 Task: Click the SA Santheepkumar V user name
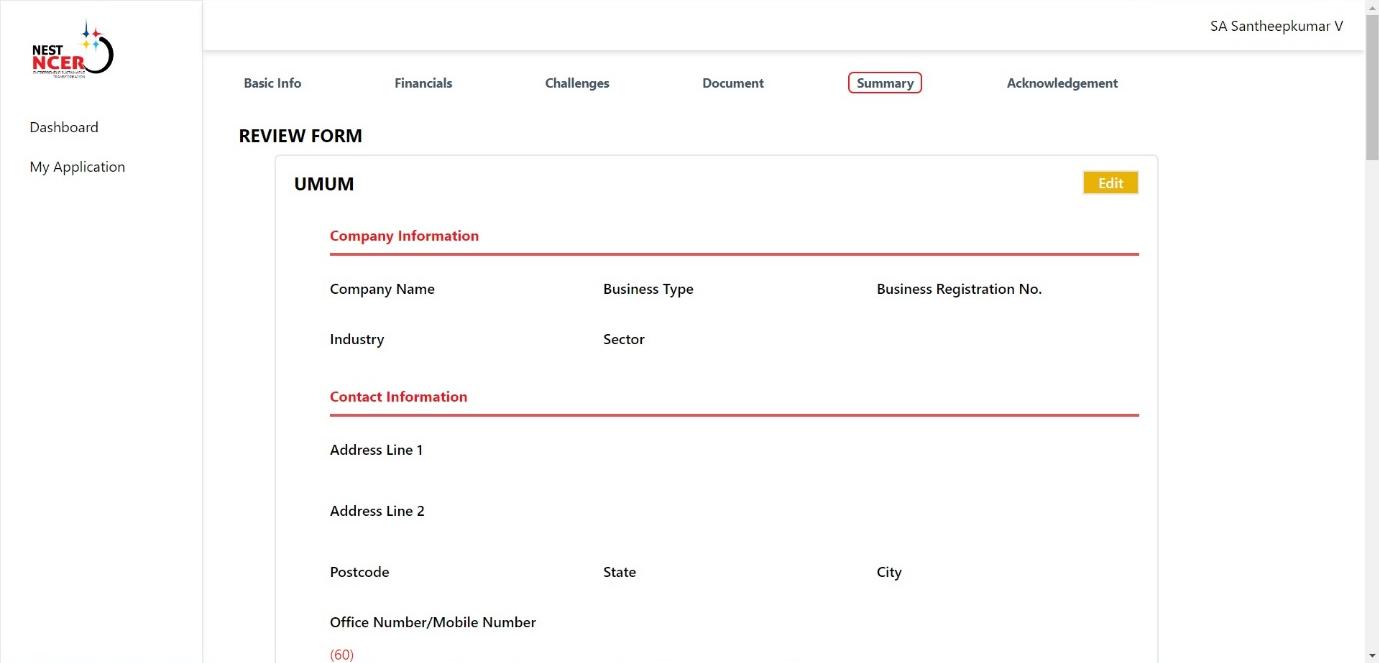coord(1276,26)
